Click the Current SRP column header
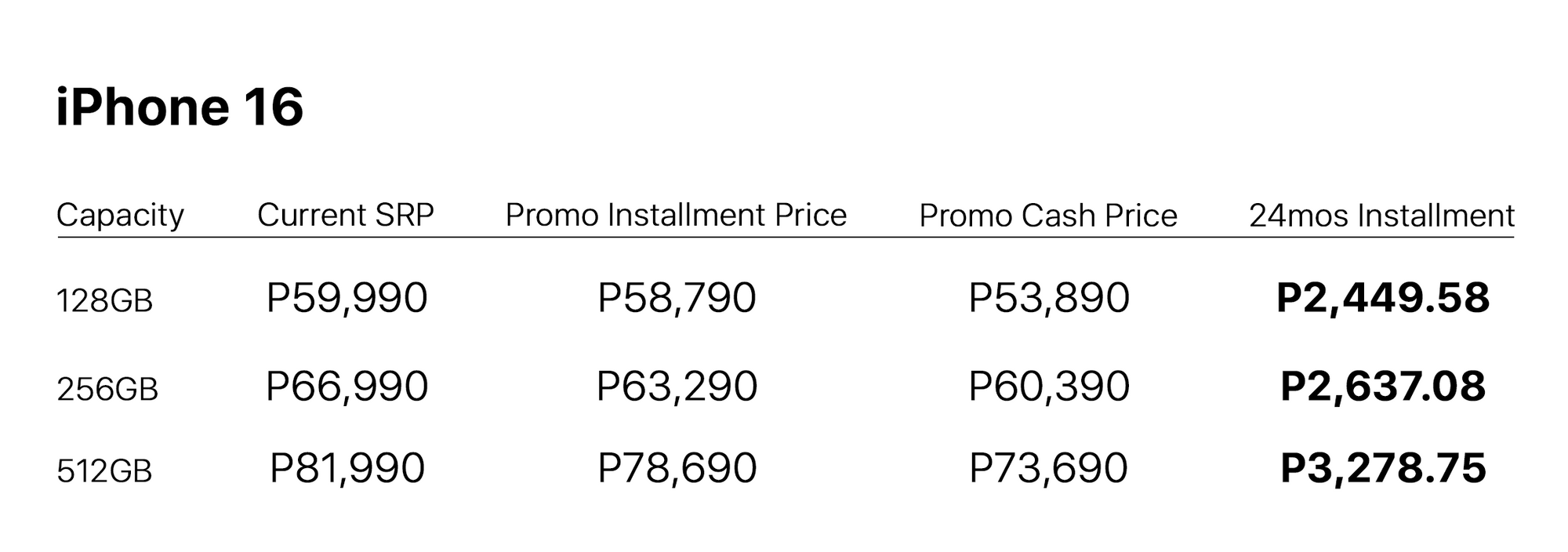This screenshot has width=1568, height=552. pos(345,216)
